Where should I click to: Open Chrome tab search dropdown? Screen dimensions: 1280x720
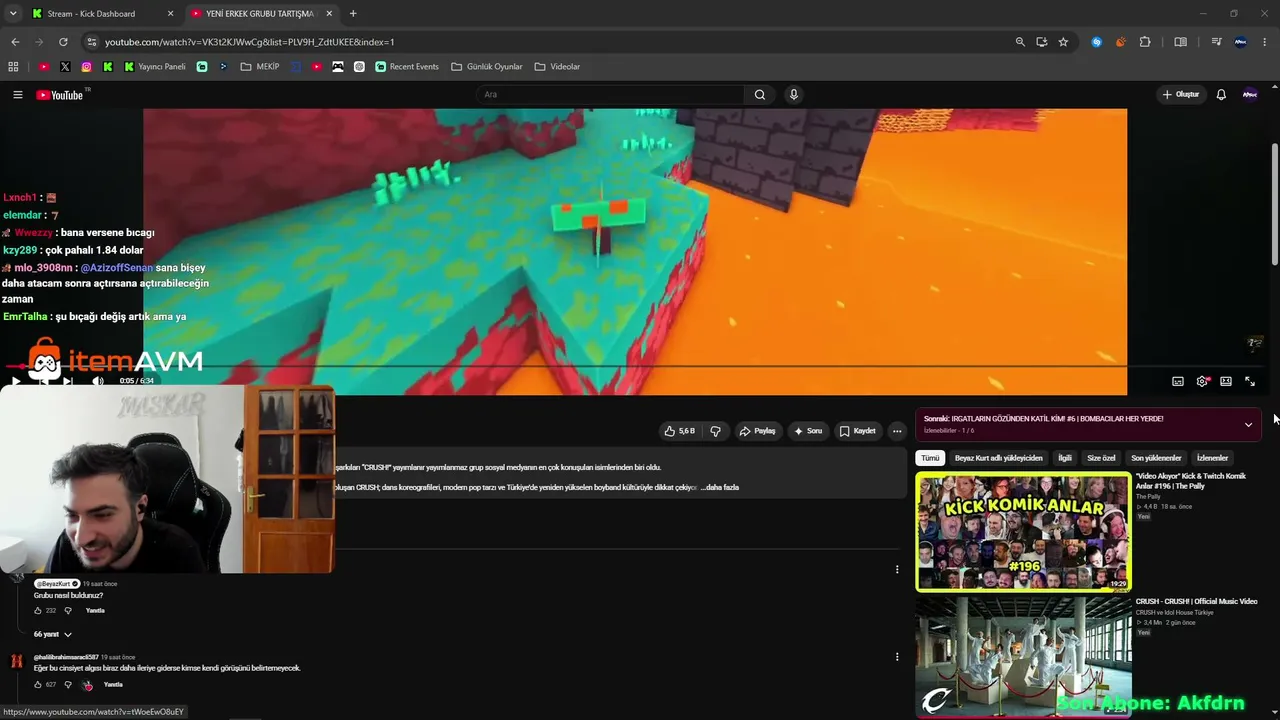(13, 14)
